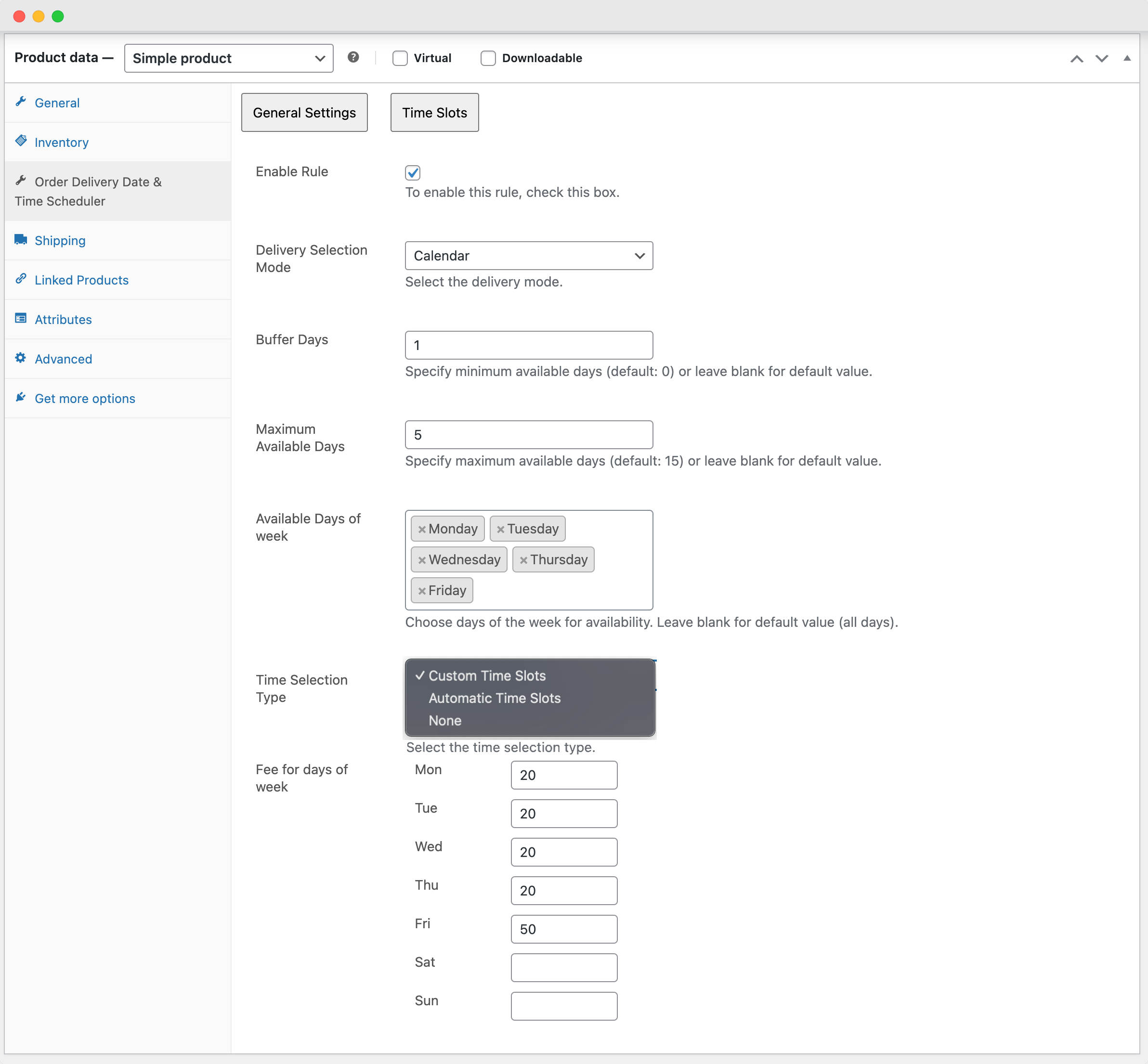Open Inventory using its tag icon

tap(21, 141)
